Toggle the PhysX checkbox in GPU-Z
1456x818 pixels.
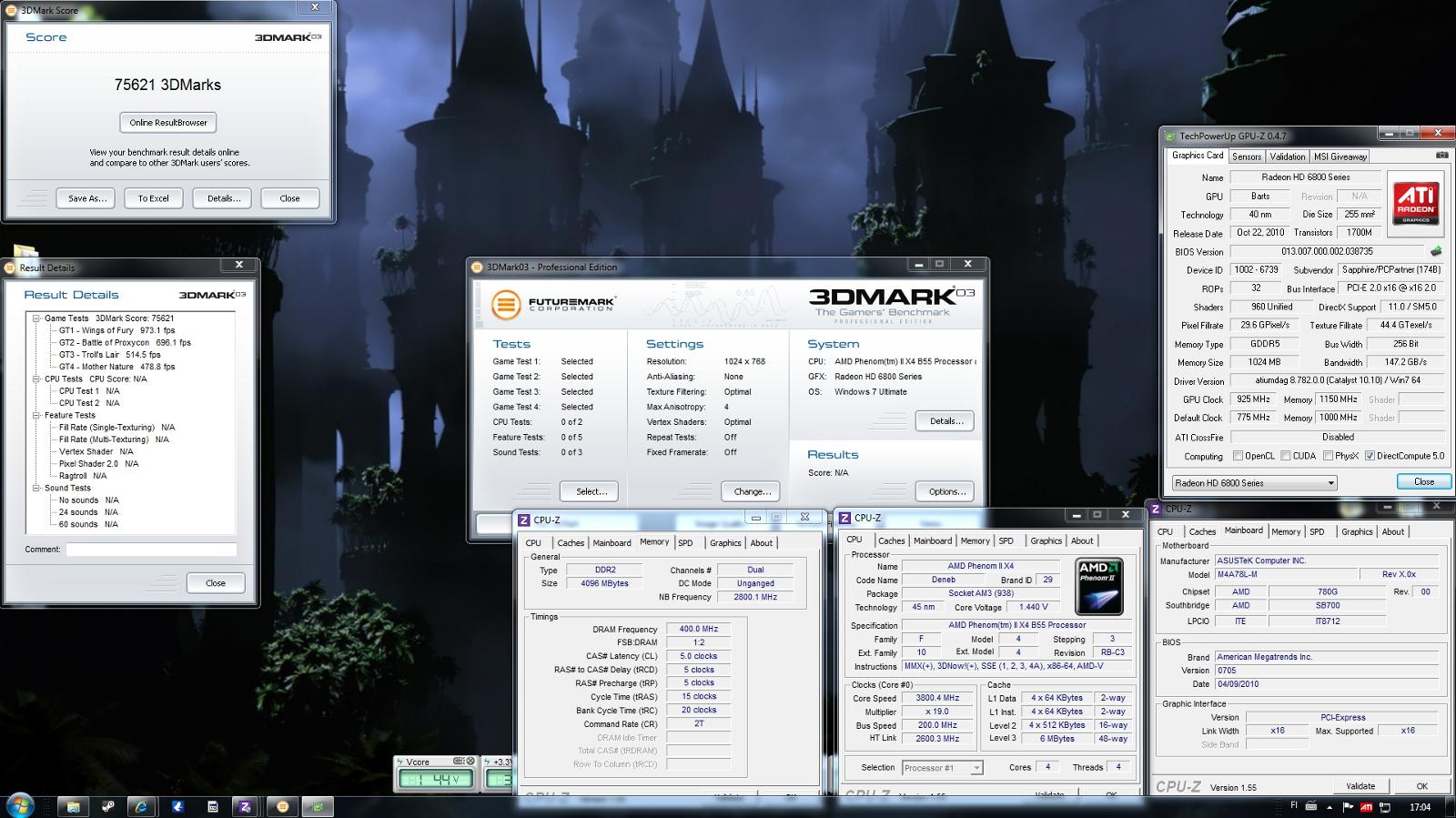pyautogui.click(x=1329, y=456)
